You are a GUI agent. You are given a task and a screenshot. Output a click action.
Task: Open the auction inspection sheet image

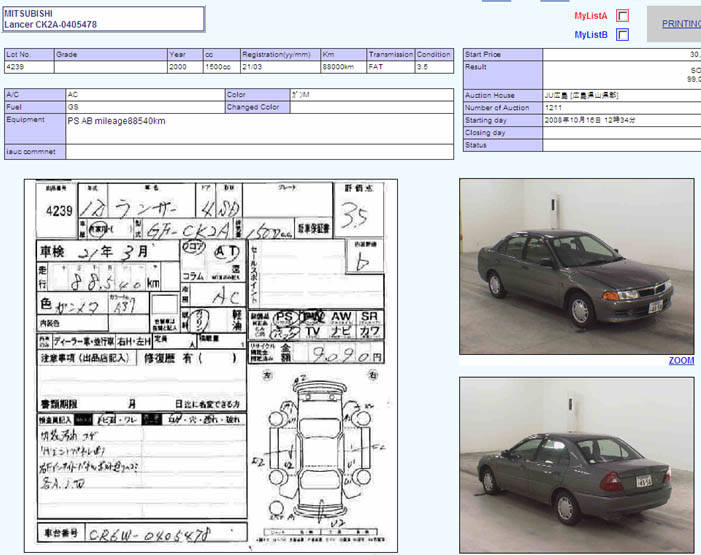pos(211,366)
